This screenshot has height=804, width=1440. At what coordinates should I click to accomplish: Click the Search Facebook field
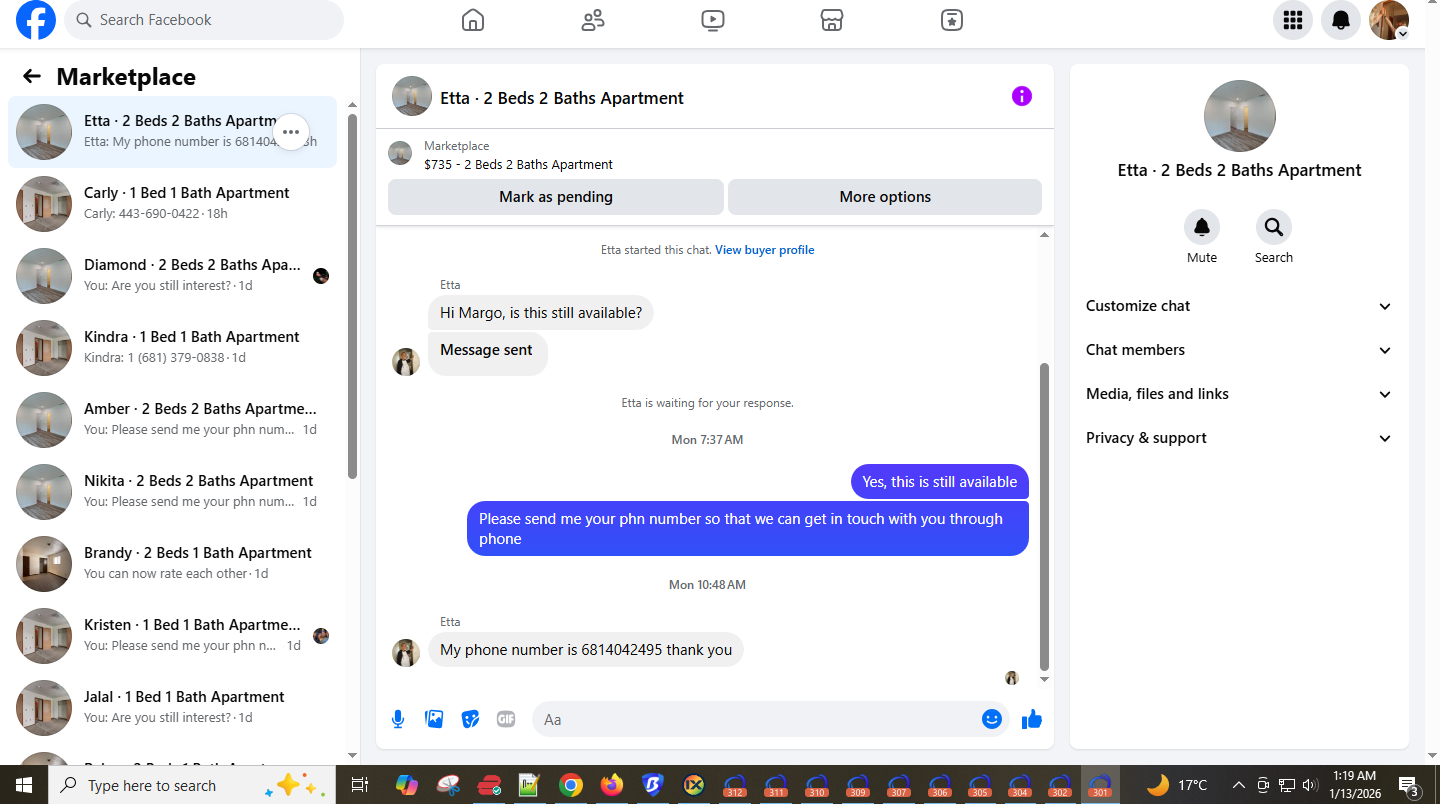(204, 20)
